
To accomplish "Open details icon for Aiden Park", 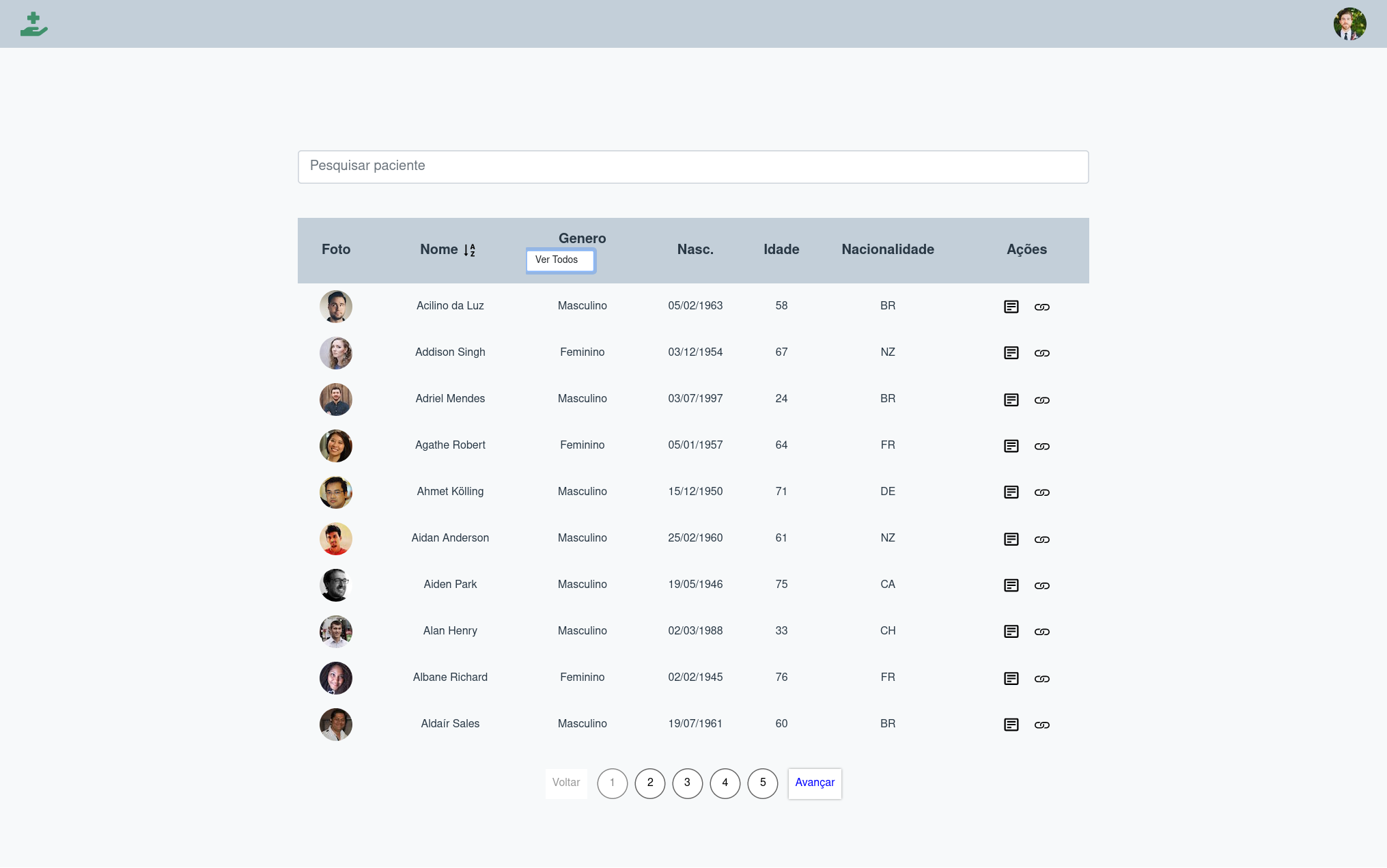I will (x=1011, y=585).
